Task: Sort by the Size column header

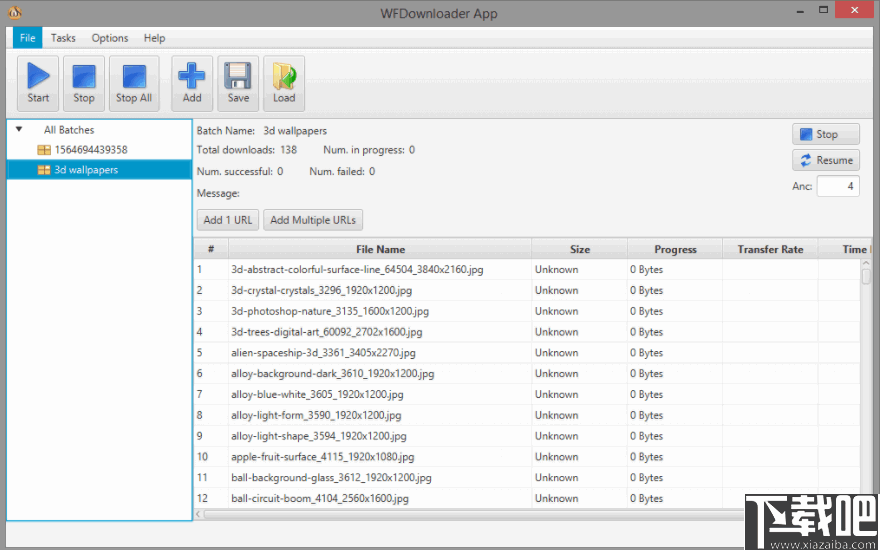Action: tap(580, 249)
